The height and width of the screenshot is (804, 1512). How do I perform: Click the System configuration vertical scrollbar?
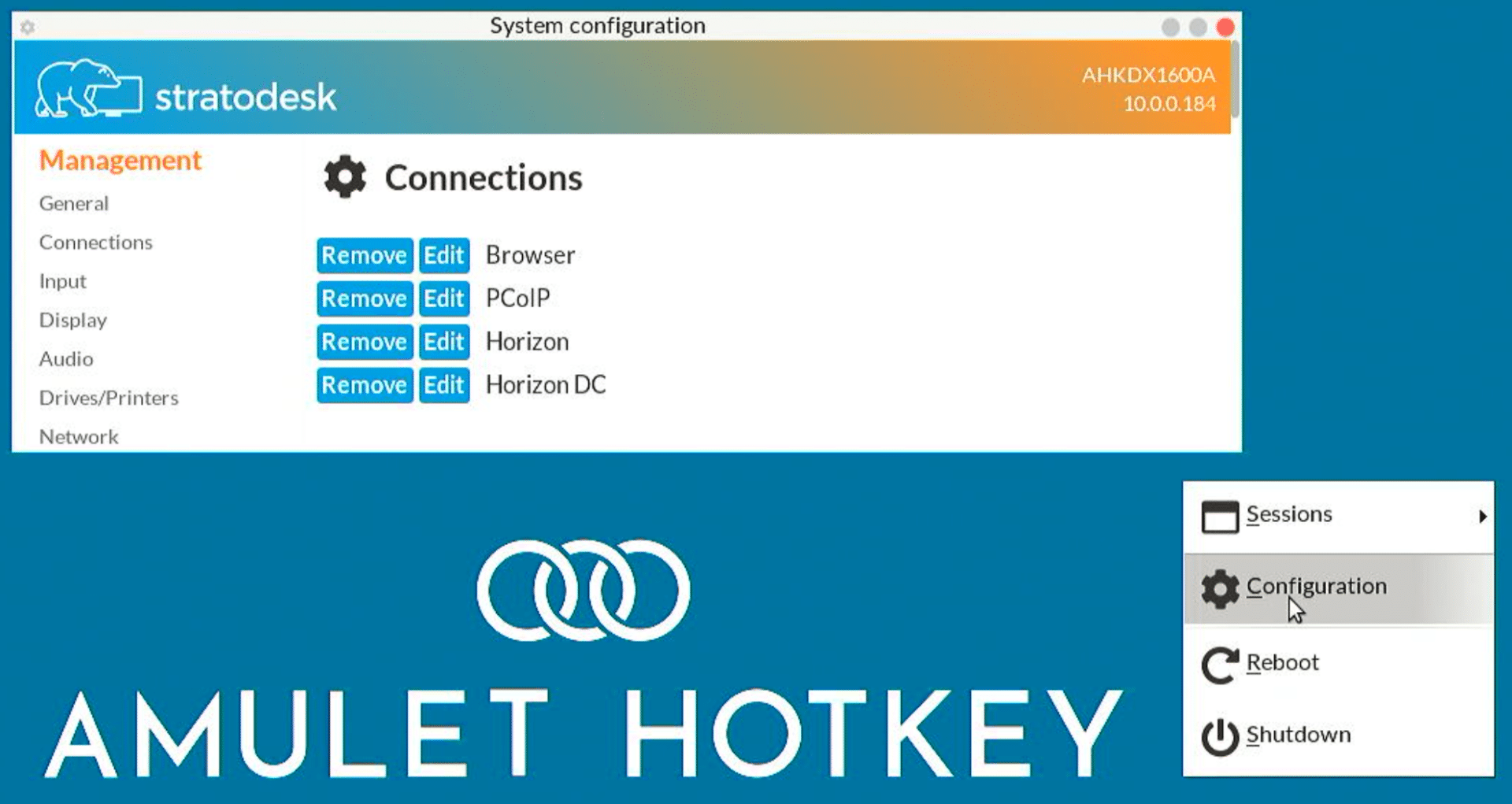pyautogui.click(x=1236, y=79)
